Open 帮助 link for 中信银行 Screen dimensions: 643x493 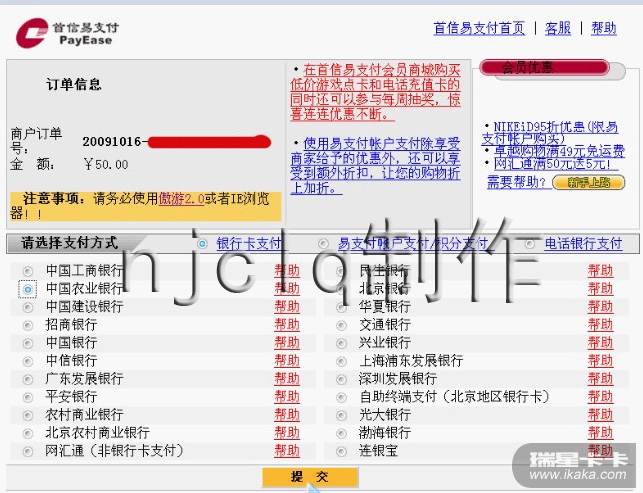pyautogui.click(x=287, y=361)
